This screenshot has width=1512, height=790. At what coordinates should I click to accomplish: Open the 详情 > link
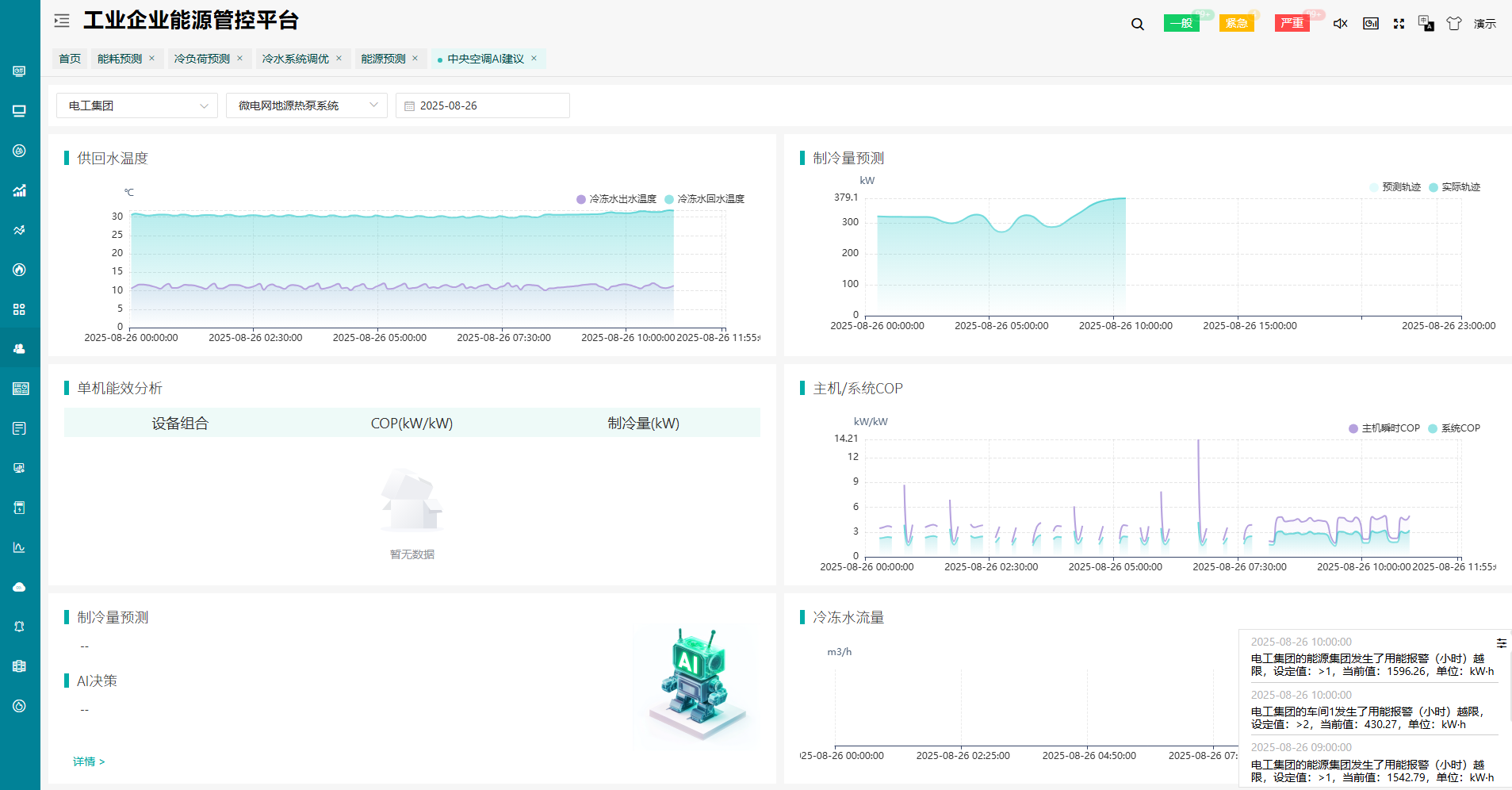[89, 761]
